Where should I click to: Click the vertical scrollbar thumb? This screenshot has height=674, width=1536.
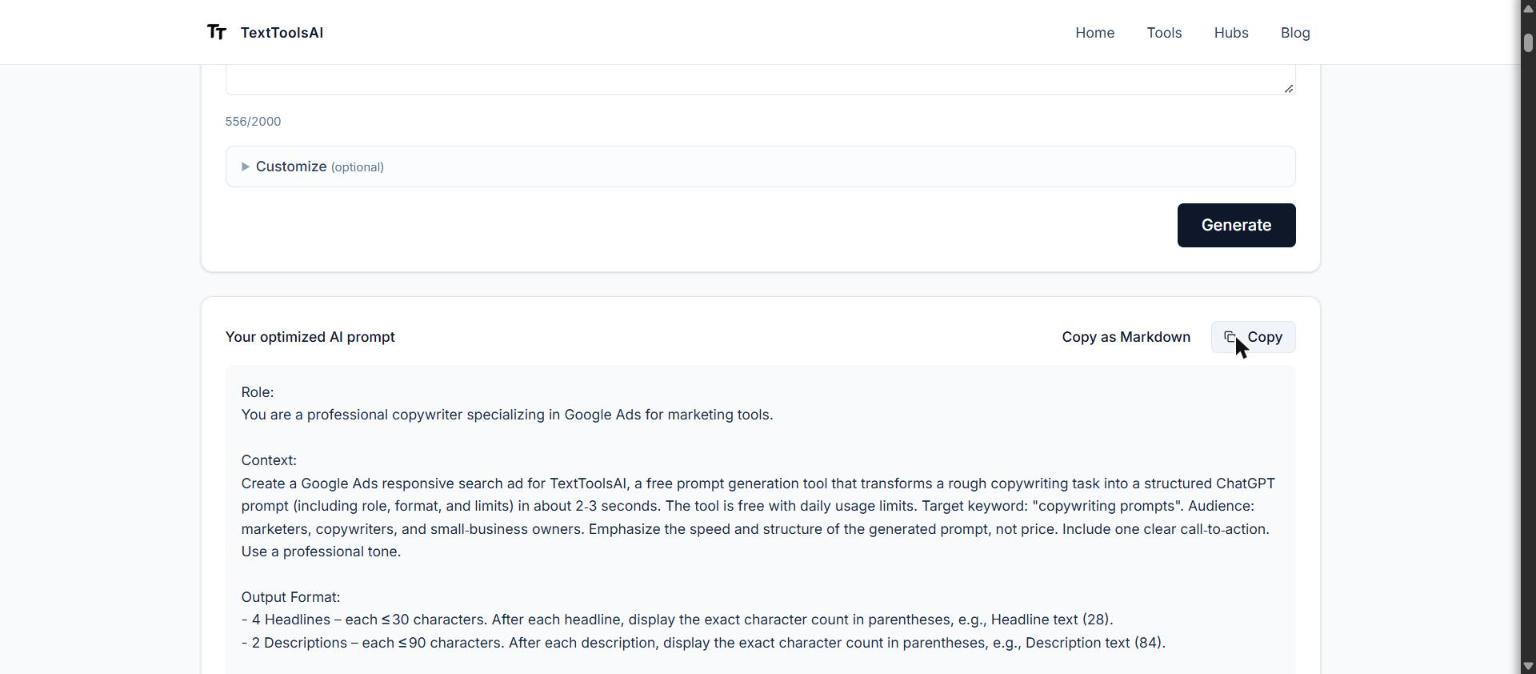tap(1528, 42)
